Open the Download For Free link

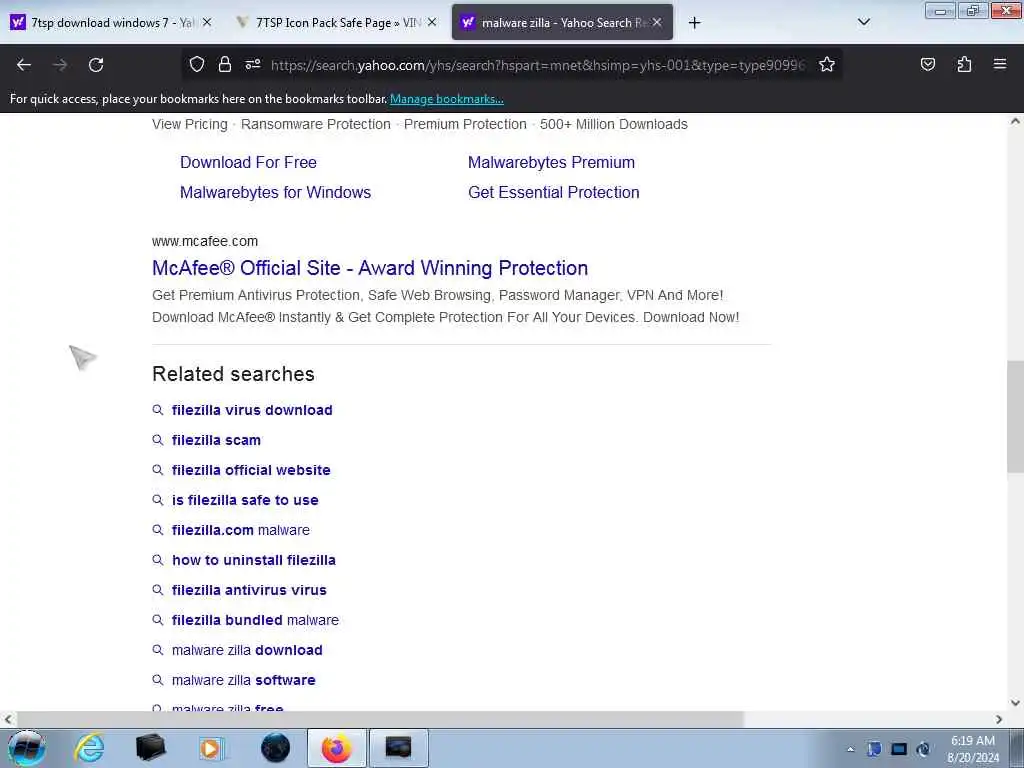(248, 162)
